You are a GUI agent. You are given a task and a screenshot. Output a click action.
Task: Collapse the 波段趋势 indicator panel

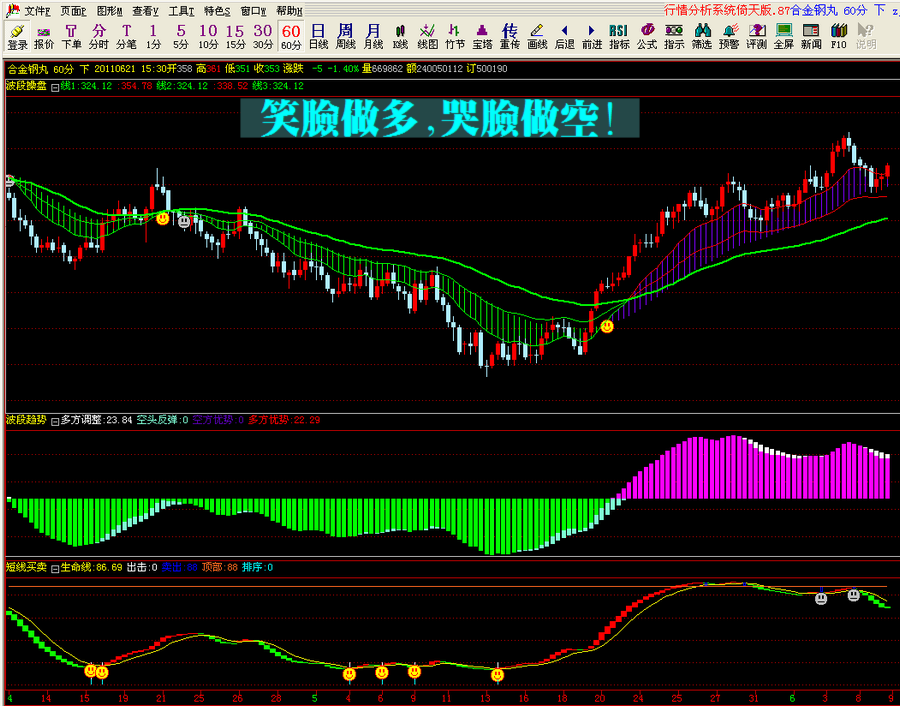[x=55, y=422]
